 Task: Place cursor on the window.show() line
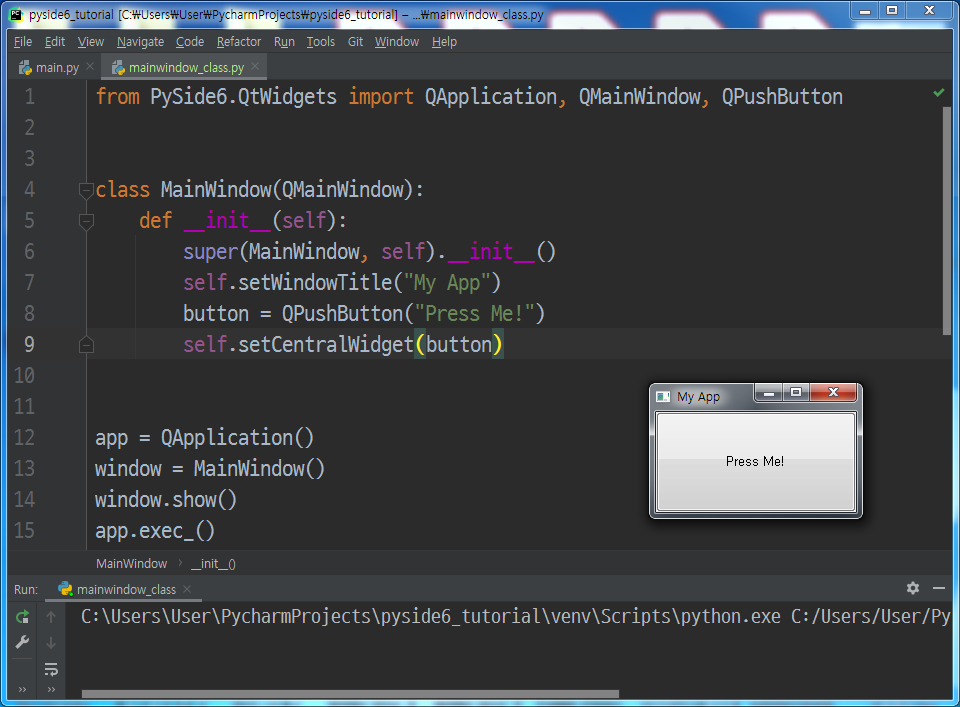point(166,499)
